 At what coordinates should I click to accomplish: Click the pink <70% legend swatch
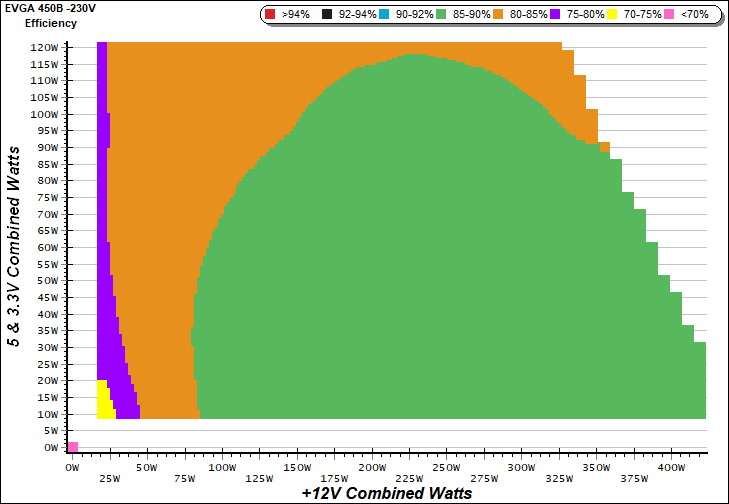[x=669, y=15]
